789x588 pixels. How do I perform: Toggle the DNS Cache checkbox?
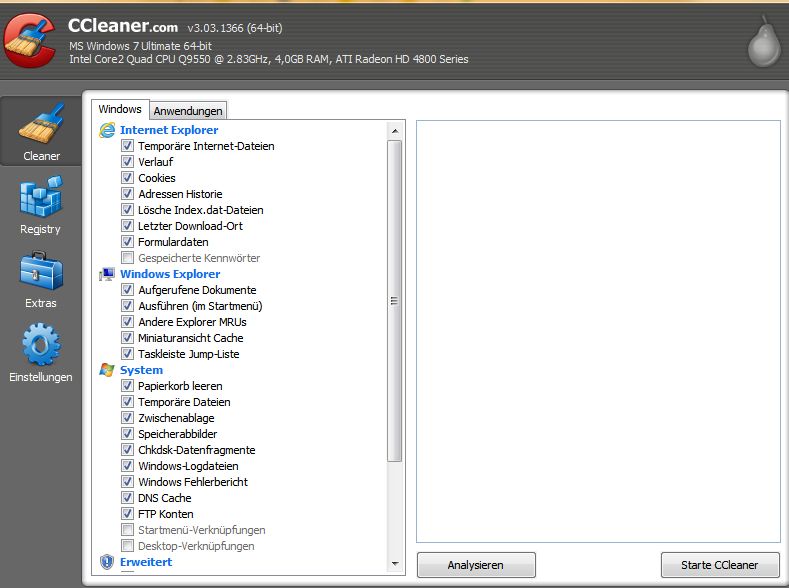point(127,498)
